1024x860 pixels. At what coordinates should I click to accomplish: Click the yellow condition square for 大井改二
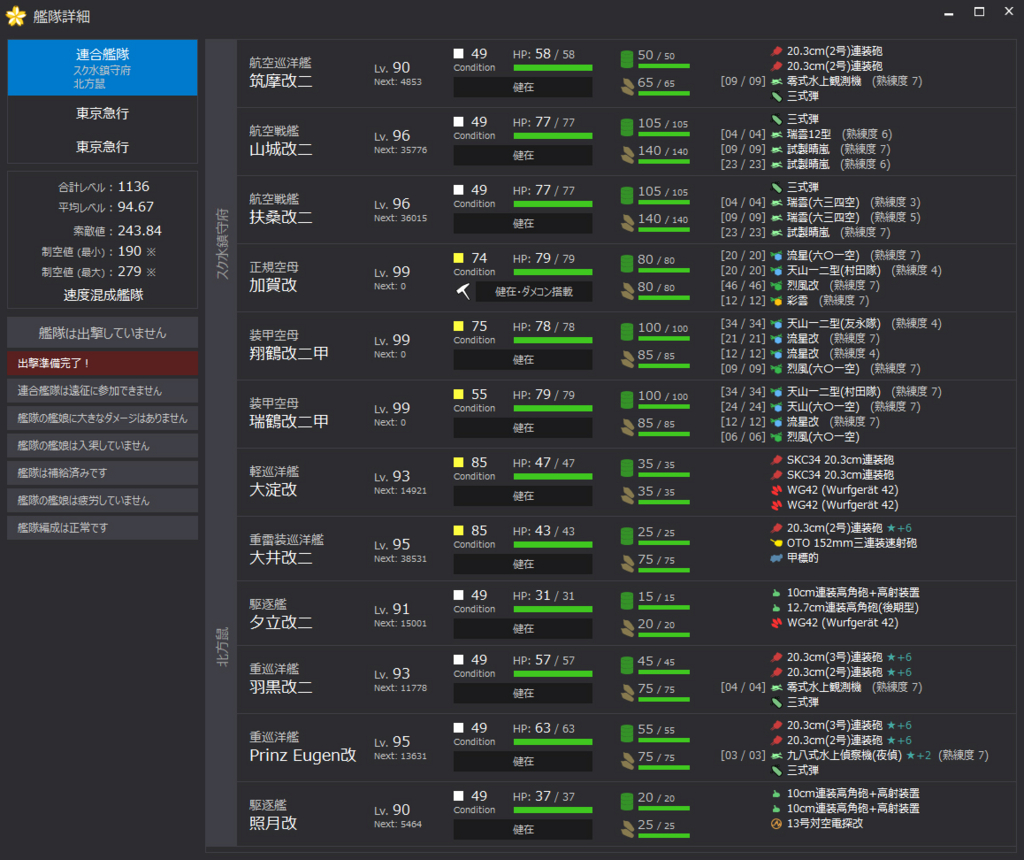[x=458, y=530]
